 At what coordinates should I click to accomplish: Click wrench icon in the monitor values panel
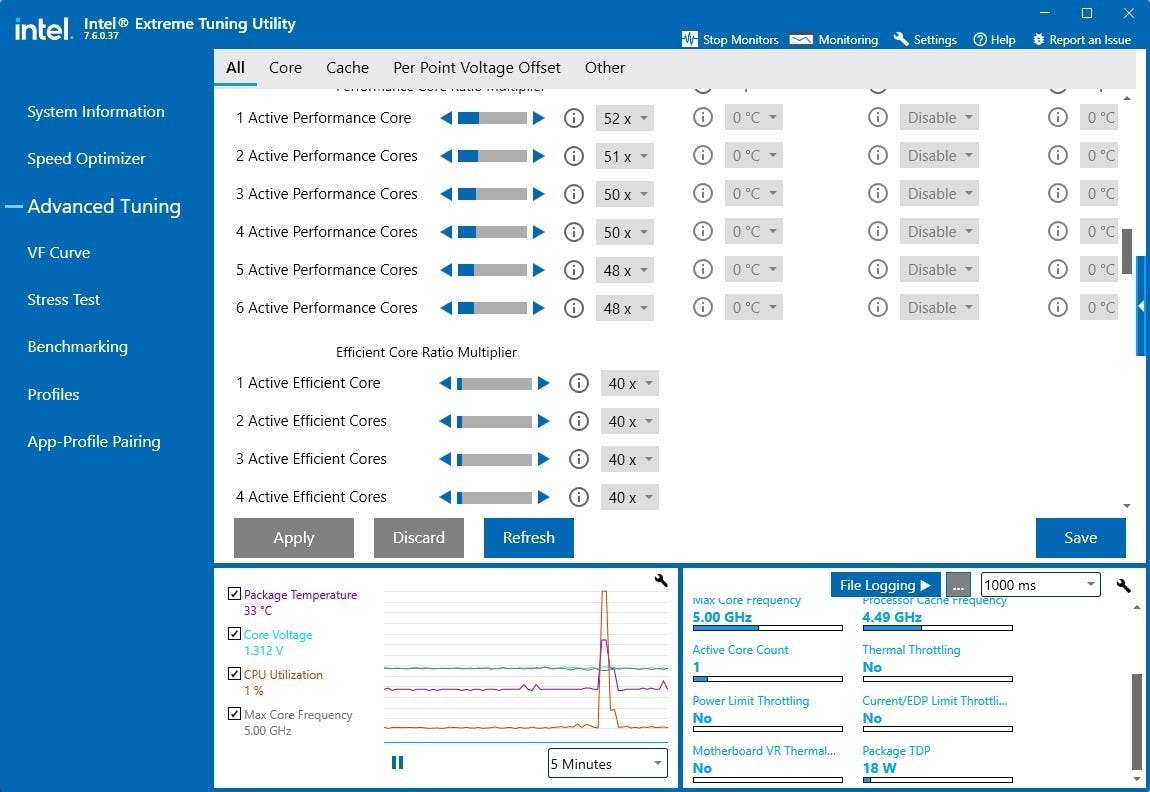tap(1123, 585)
